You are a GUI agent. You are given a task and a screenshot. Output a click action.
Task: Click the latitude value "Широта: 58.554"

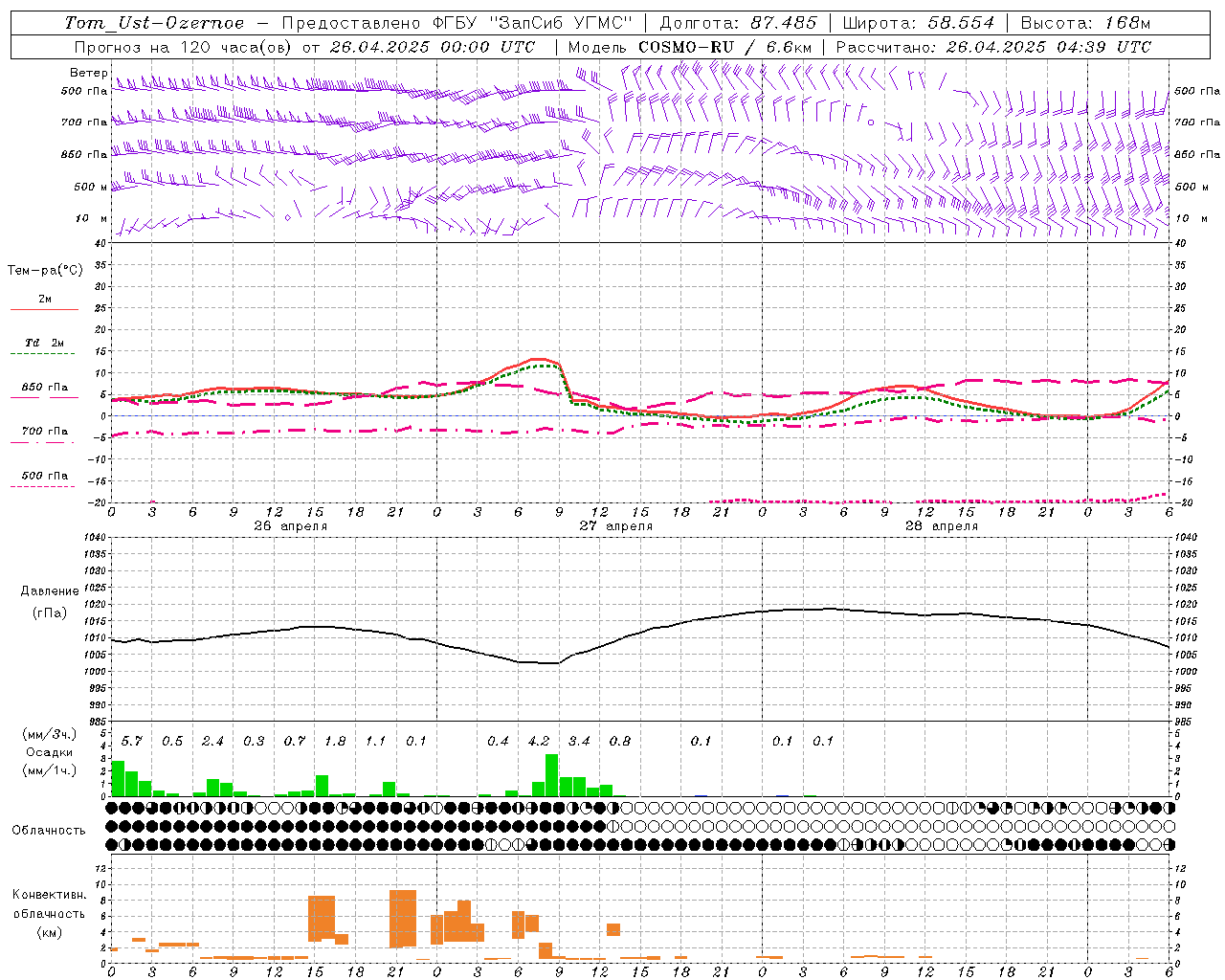point(919,23)
